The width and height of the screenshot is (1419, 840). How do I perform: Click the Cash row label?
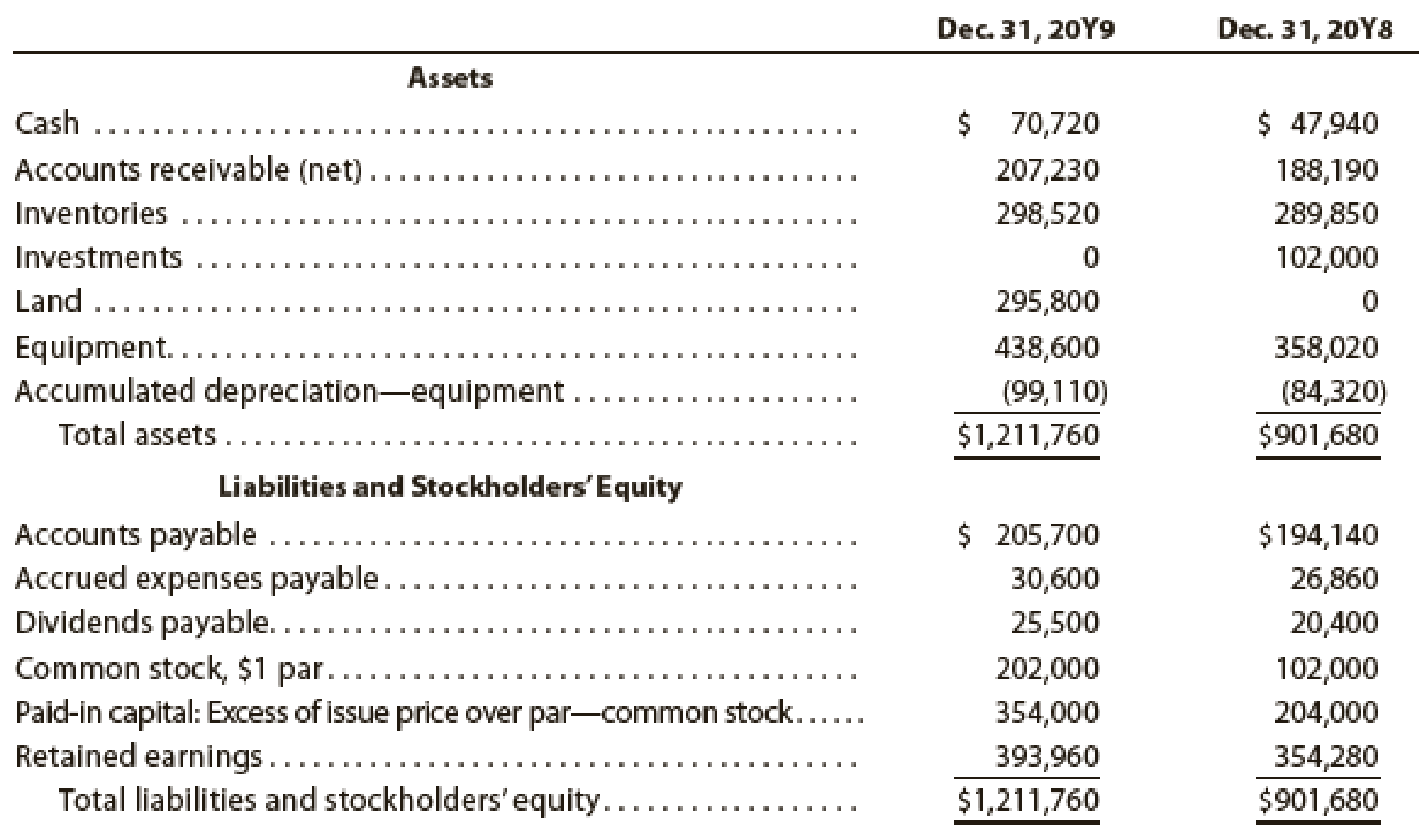pos(48,123)
